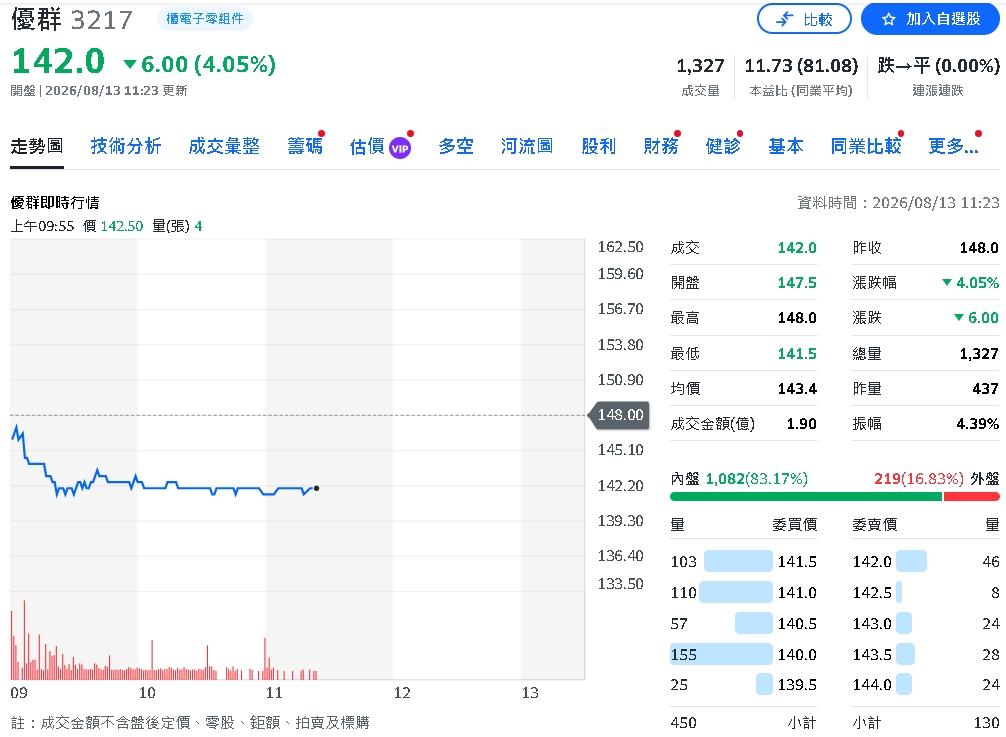Click the 外盤 219(16.83%) label
The width and height of the screenshot is (1006, 737).
[x=937, y=479]
